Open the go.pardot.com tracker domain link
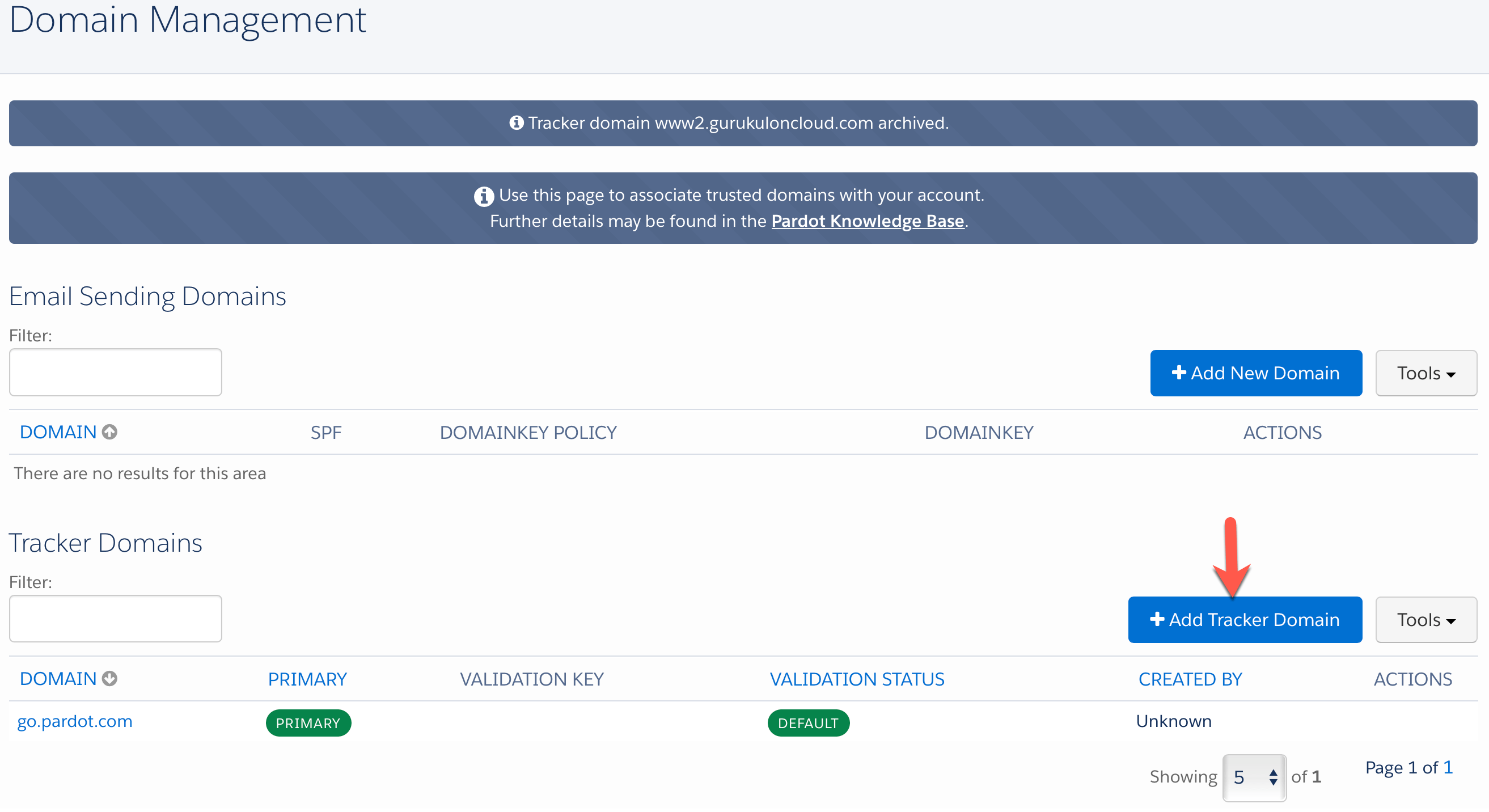The image size is (1489, 812). click(x=75, y=721)
